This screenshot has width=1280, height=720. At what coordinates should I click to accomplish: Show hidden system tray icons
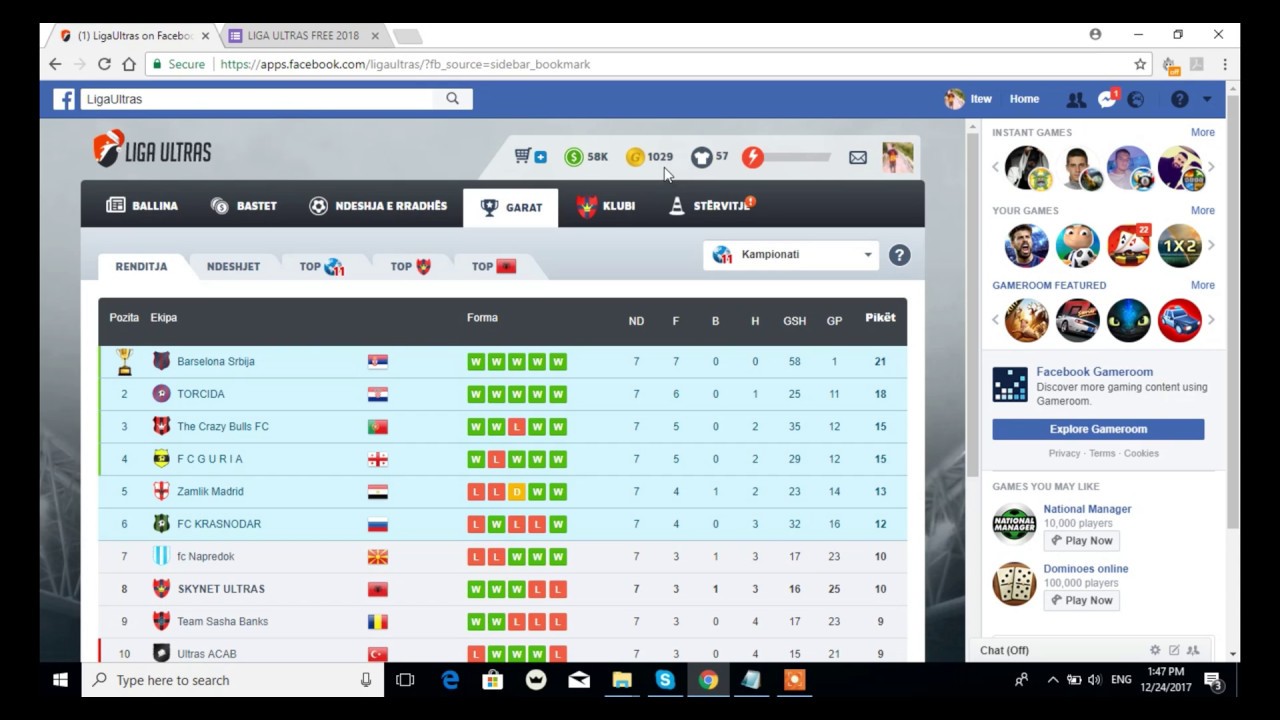[1052, 680]
